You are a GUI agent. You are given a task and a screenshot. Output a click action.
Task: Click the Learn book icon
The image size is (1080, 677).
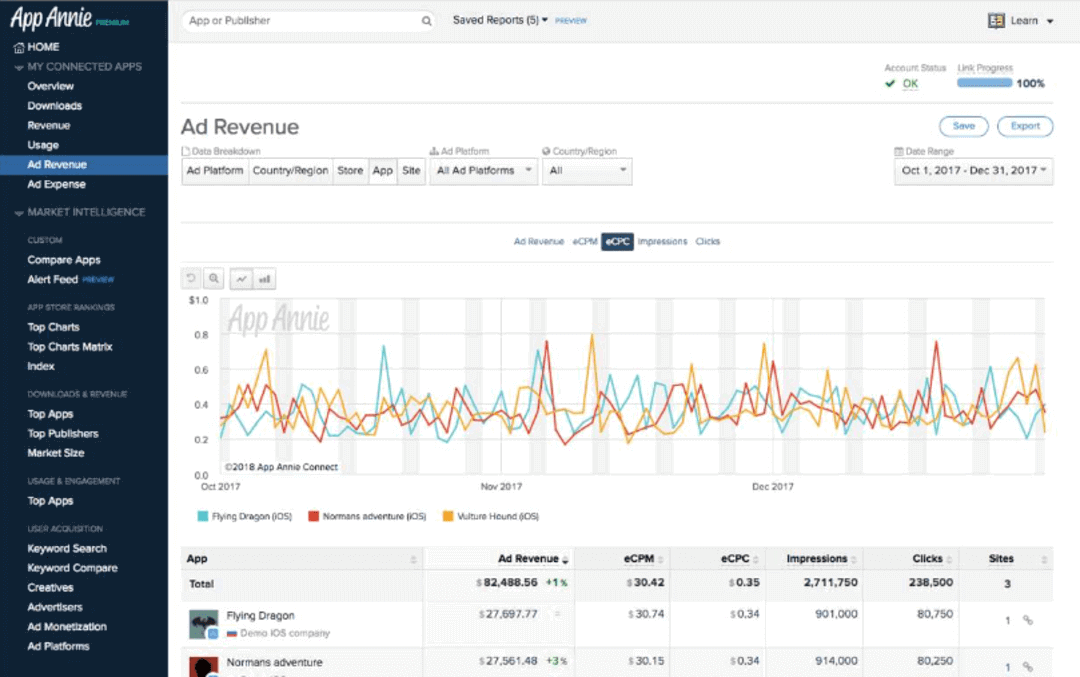click(x=996, y=20)
